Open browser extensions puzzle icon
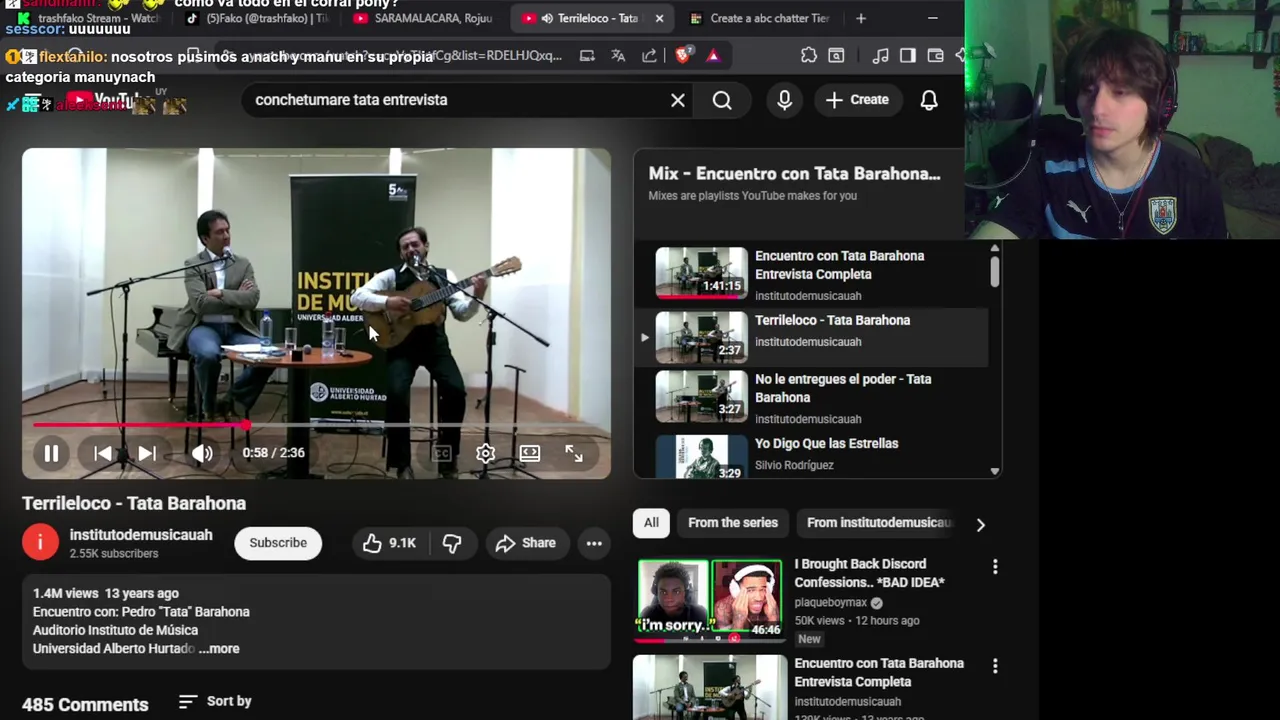The height and width of the screenshot is (720, 1280). pos(808,56)
